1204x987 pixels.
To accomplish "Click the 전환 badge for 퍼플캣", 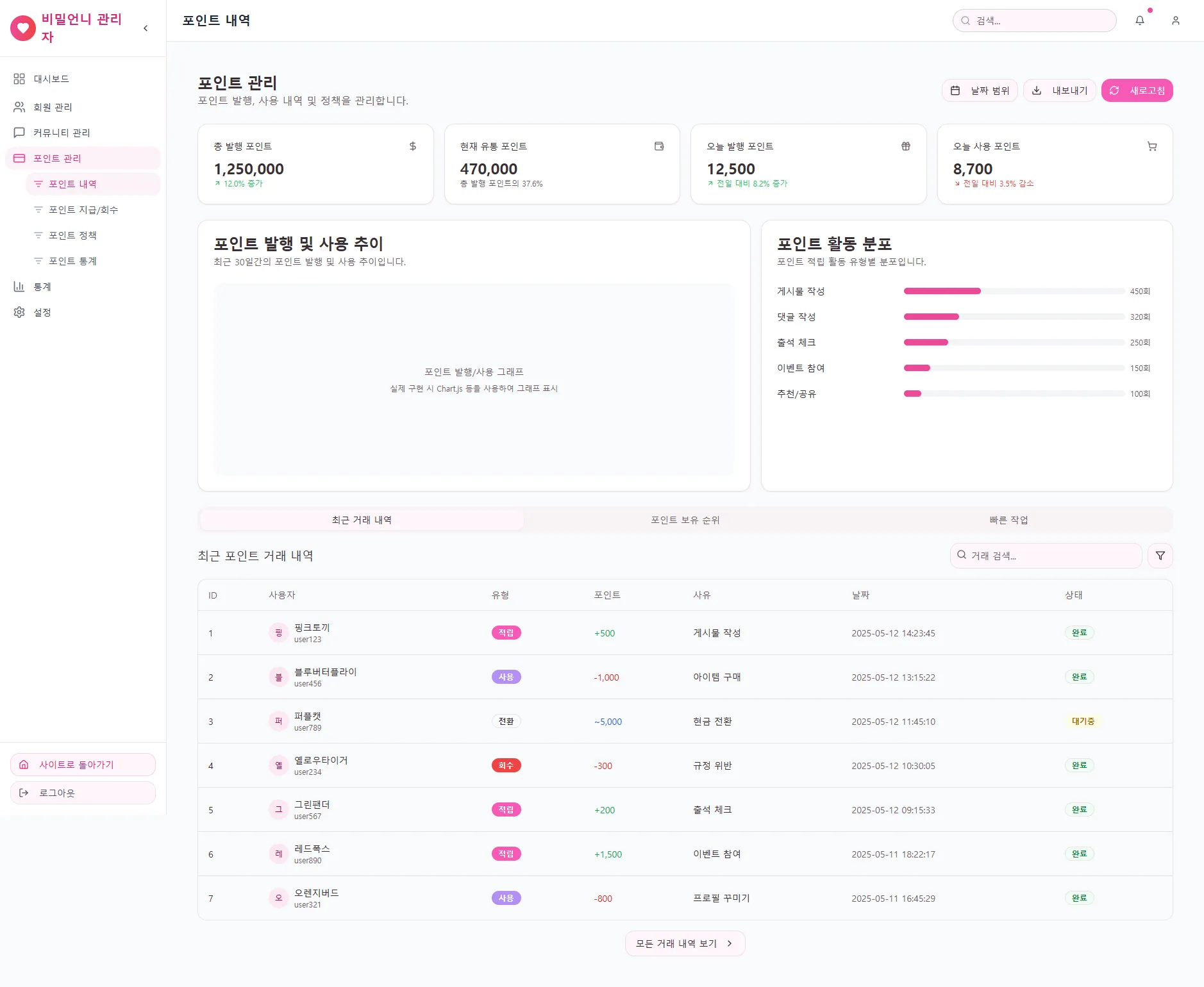I will point(506,721).
